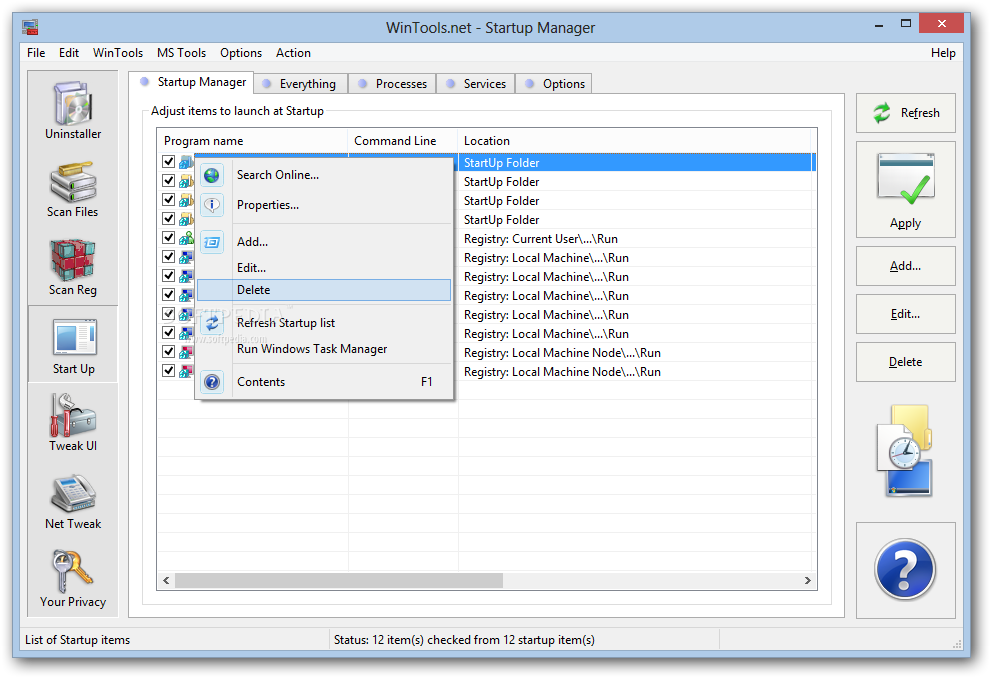This screenshot has height=678, width=991.
Task: Click the scrollbar right arrow
Action: click(807, 580)
